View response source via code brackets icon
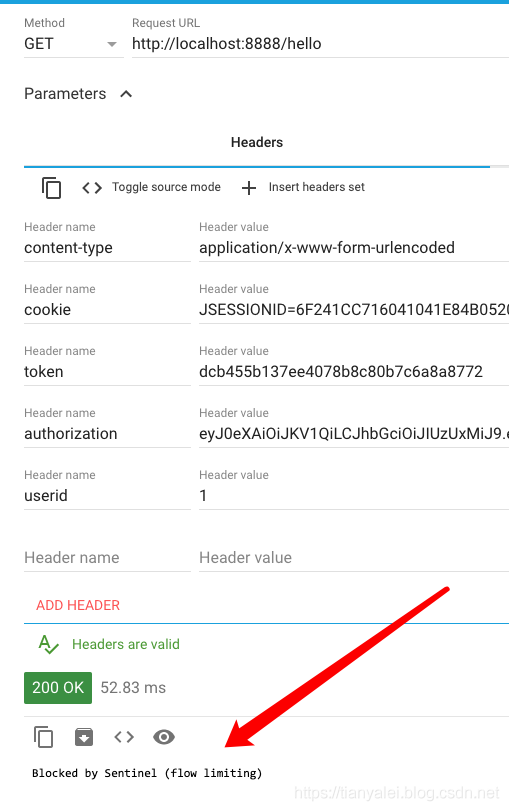The height and width of the screenshot is (811, 509). click(124, 737)
